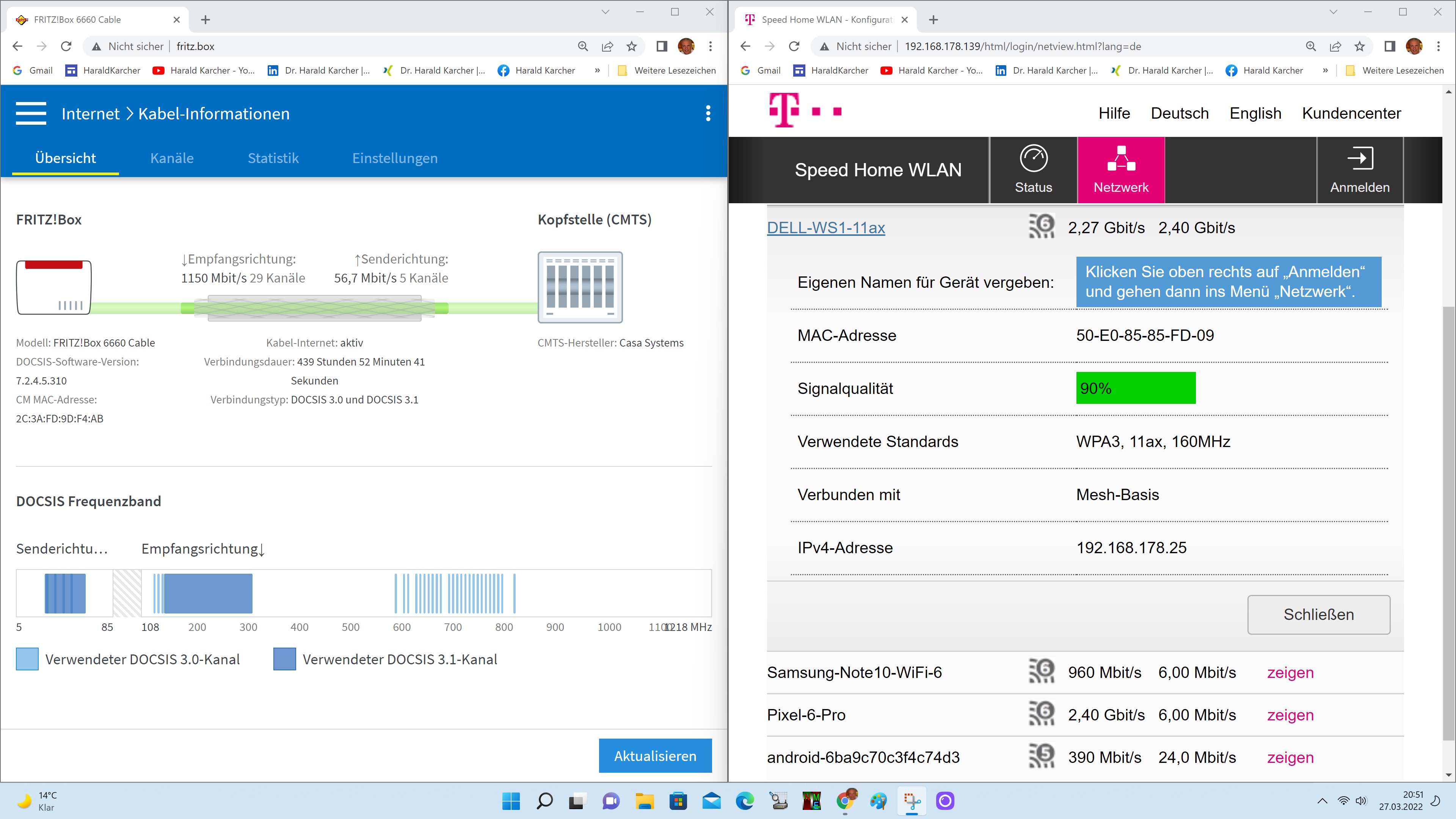Switch to the Kanäle tab

(x=172, y=158)
